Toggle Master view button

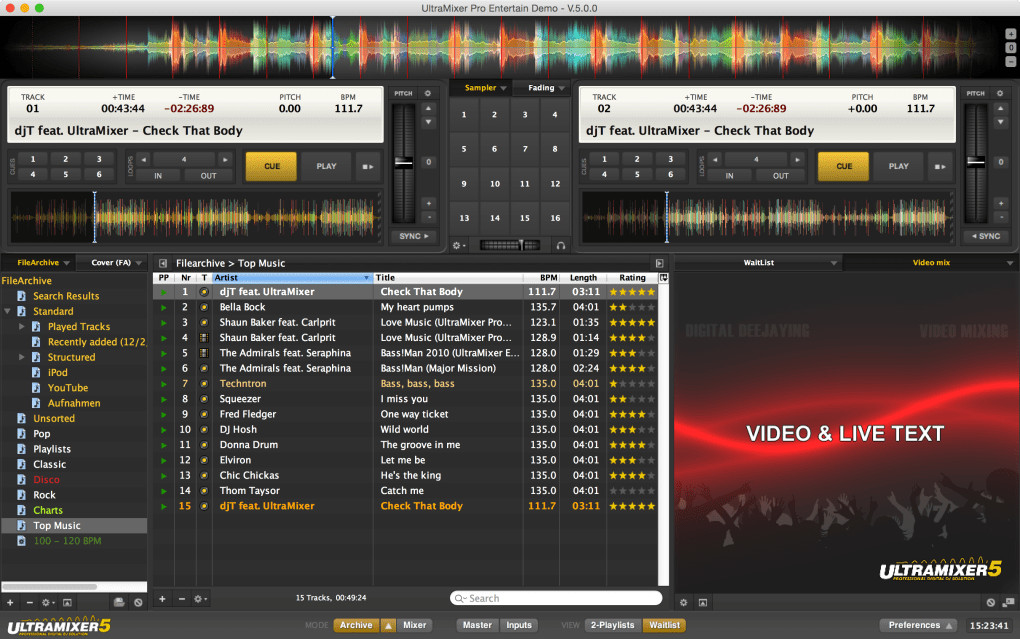pyautogui.click(x=477, y=625)
